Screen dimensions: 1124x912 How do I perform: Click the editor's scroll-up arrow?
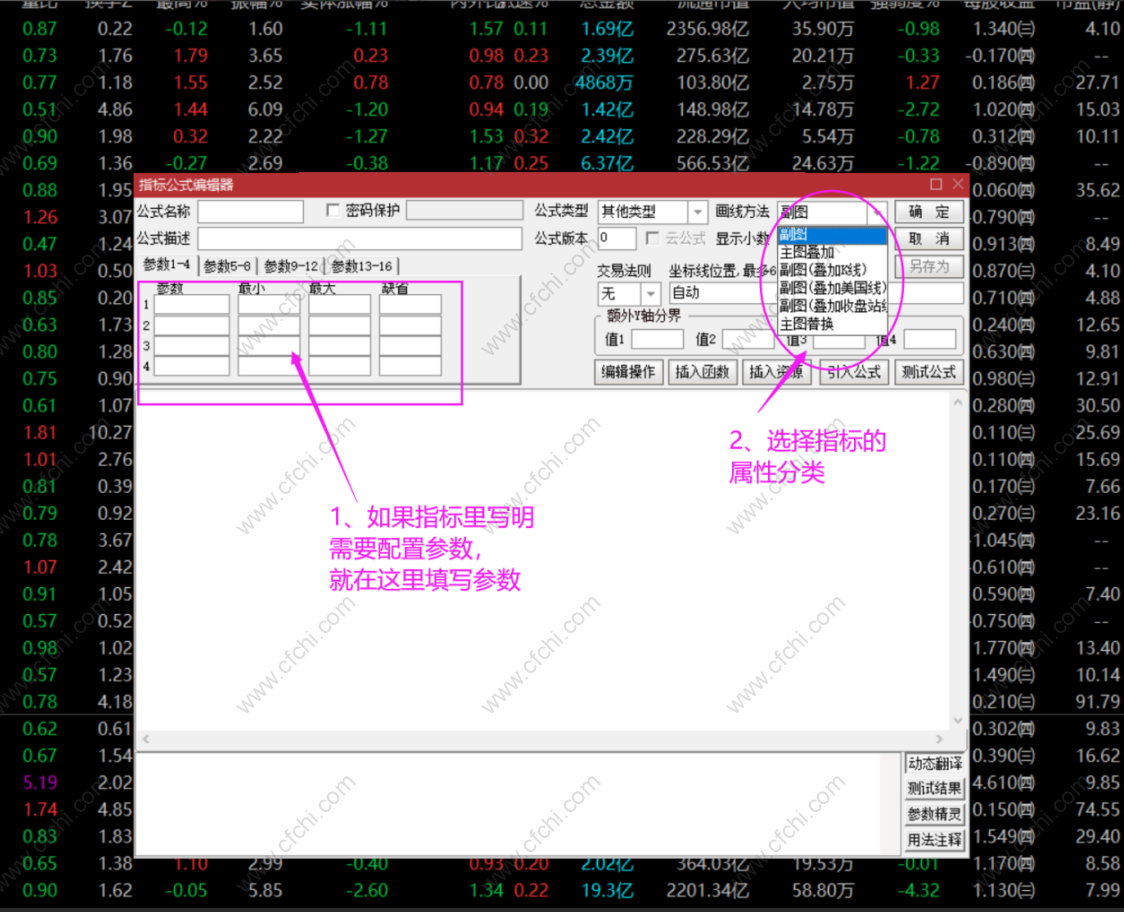[x=958, y=402]
